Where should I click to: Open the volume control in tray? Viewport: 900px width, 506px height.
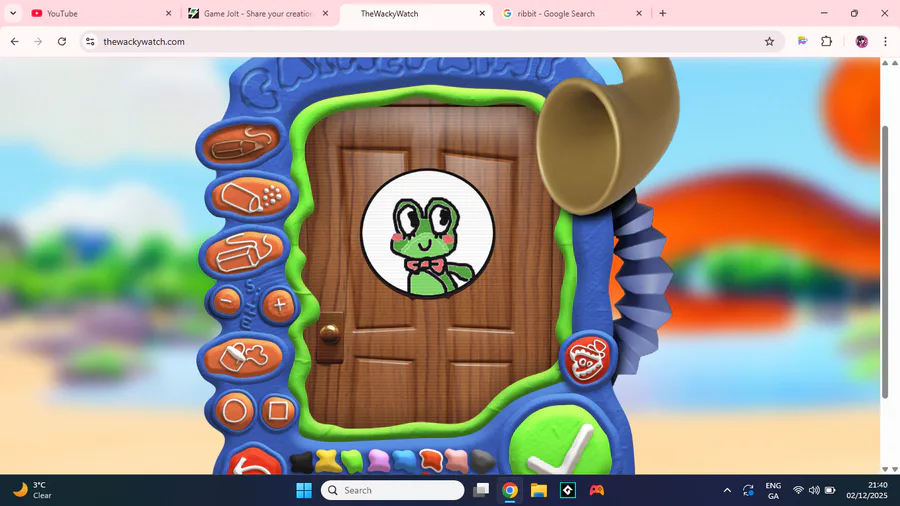pyautogui.click(x=814, y=491)
